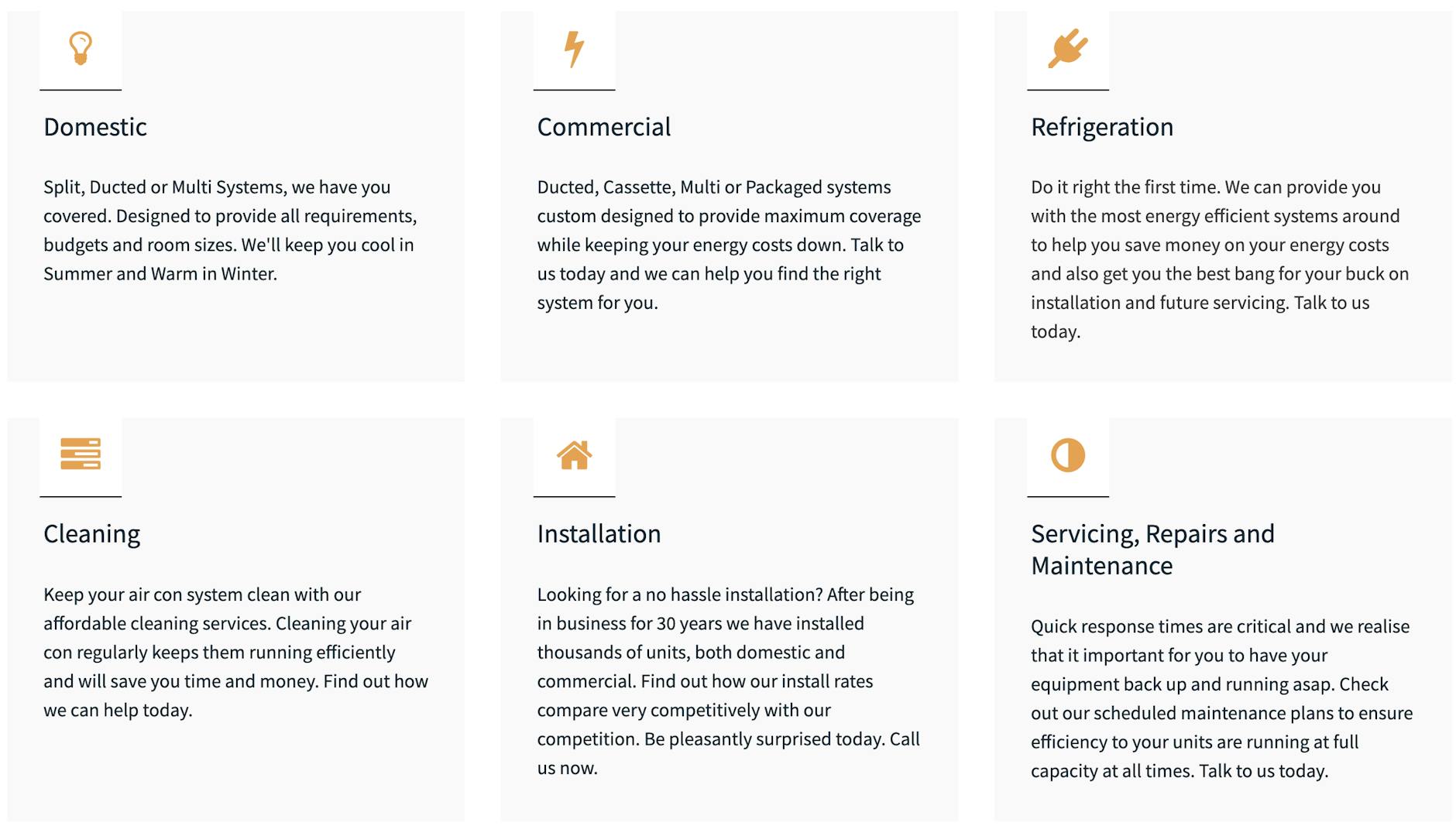Select the Refrigeration heading
Image resolution: width=1456 pixels, height=826 pixels.
pos(1102,127)
